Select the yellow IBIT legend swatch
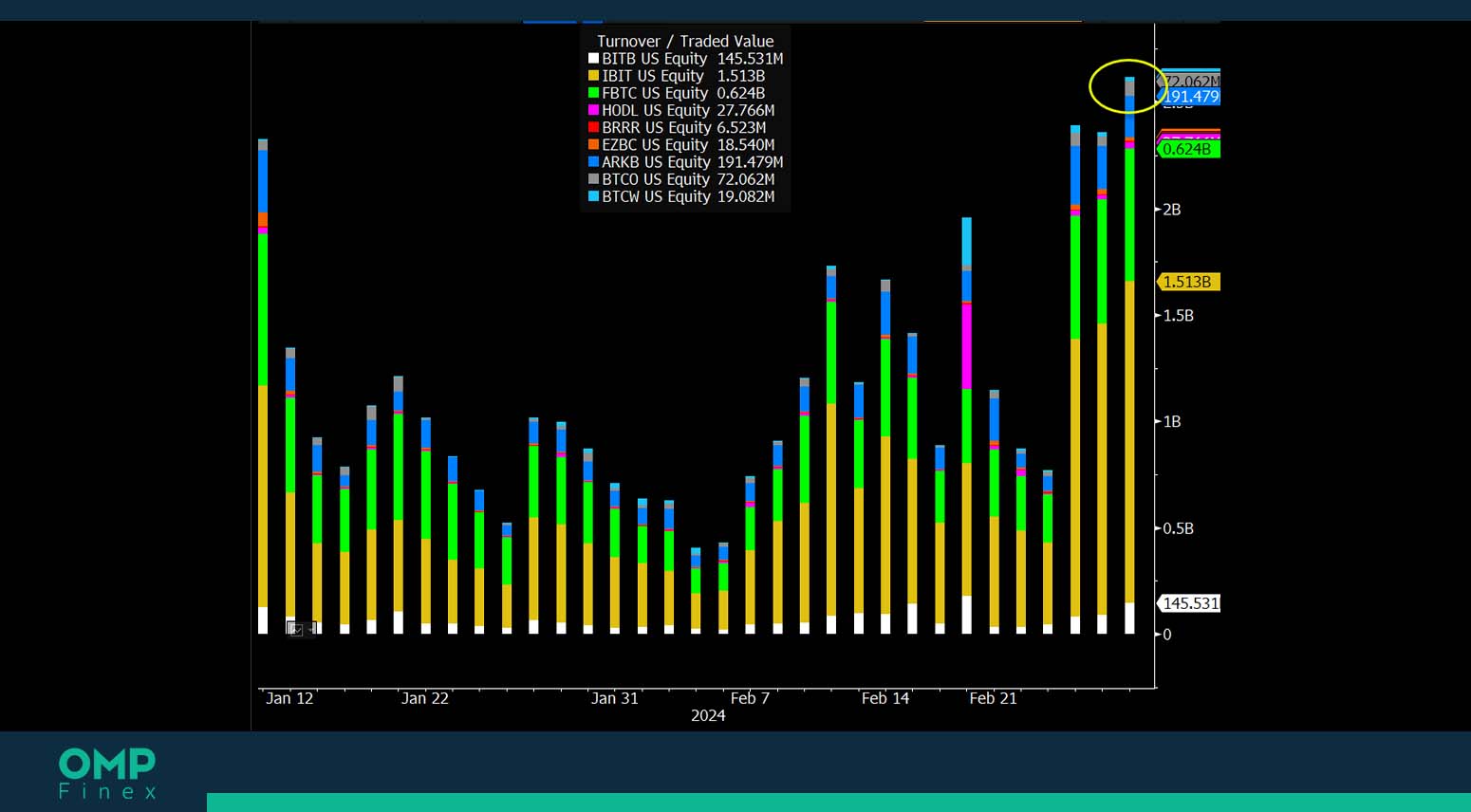The height and width of the screenshot is (812, 1471). click(593, 76)
